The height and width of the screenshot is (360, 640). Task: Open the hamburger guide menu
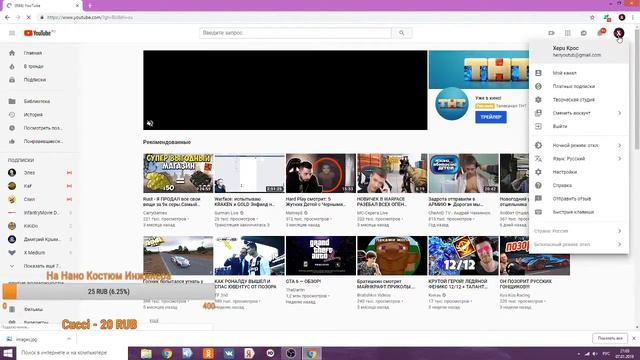(12, 33)
